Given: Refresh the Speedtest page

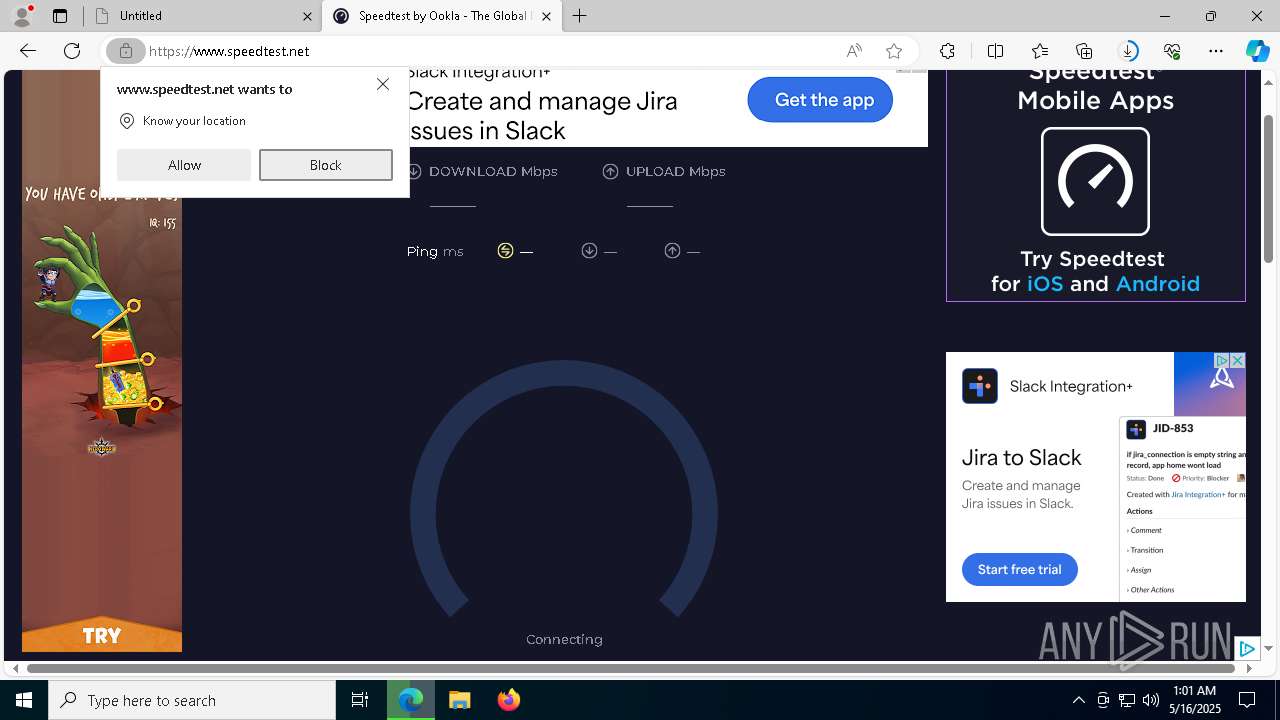Looking at the screenshot, I should [x=72, y=51].
